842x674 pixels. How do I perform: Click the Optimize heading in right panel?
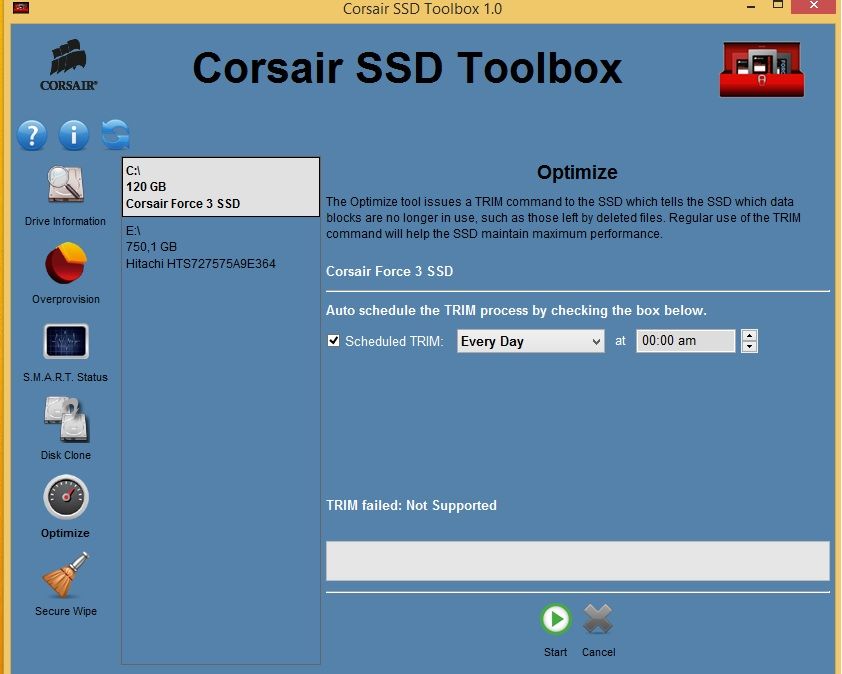577,172
